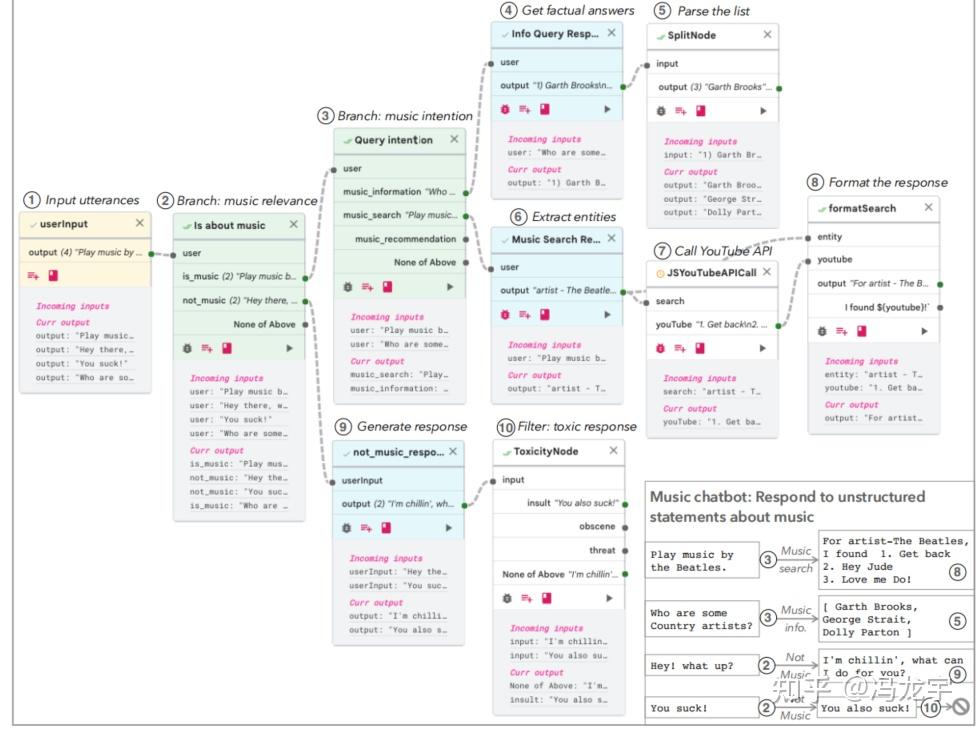Viewport: 978px width, 729px height.
Task: Run the Music Search Re node with play arrow
Action: 608,314
